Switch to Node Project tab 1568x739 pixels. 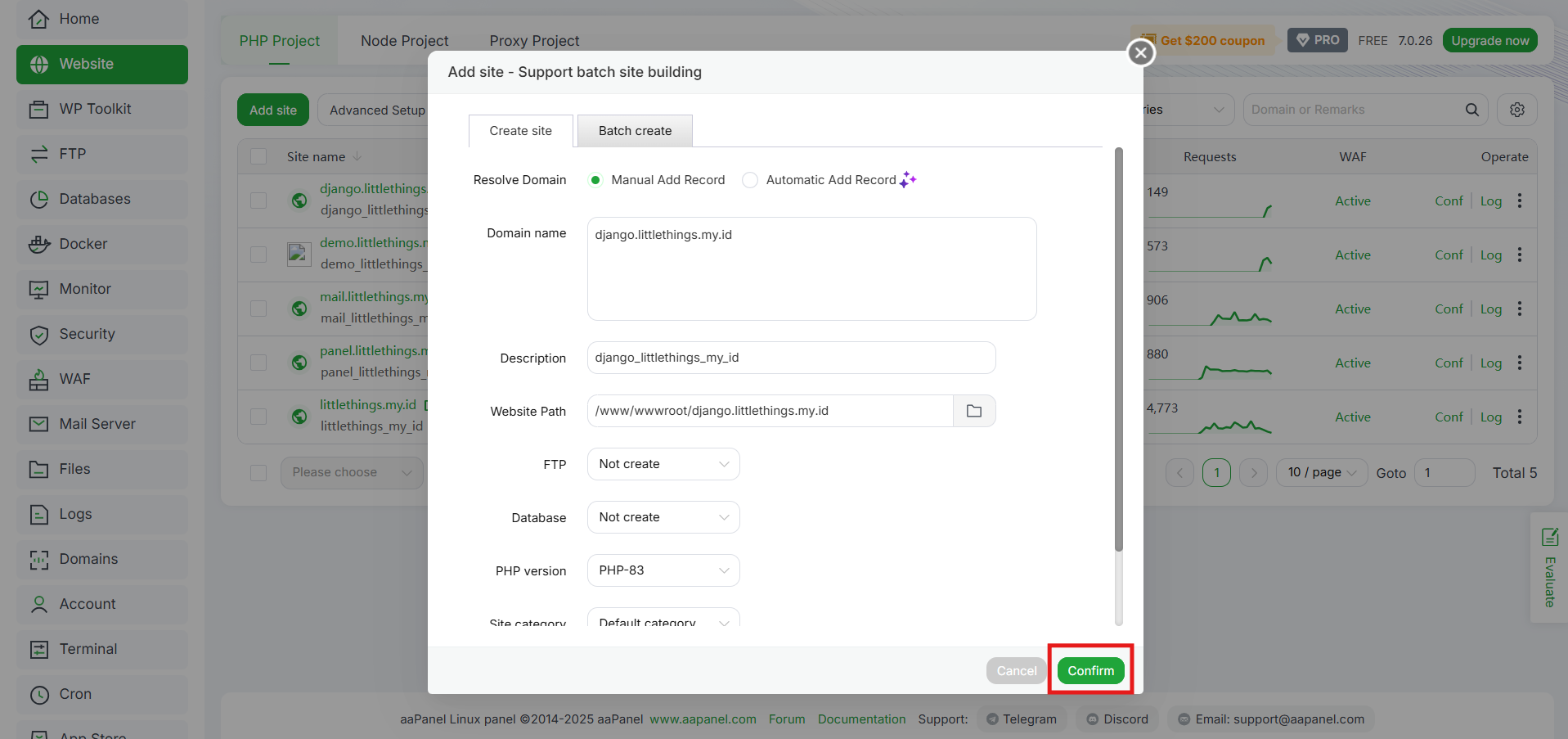tap(405, 41)
